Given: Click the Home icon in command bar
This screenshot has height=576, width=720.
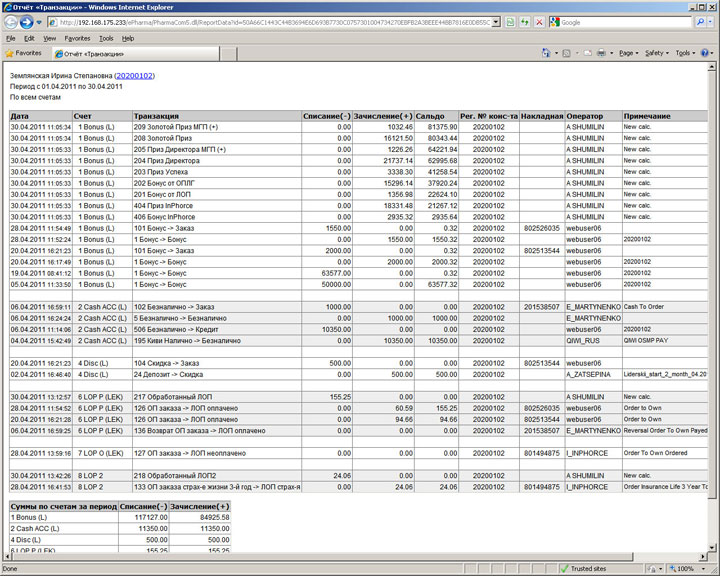Looking at the screenshot, I should click(546, 53).
